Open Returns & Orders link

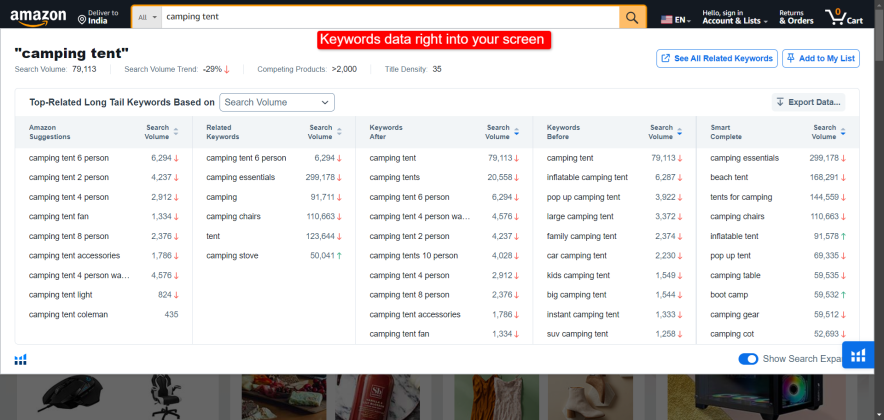[x=796, y=17]
